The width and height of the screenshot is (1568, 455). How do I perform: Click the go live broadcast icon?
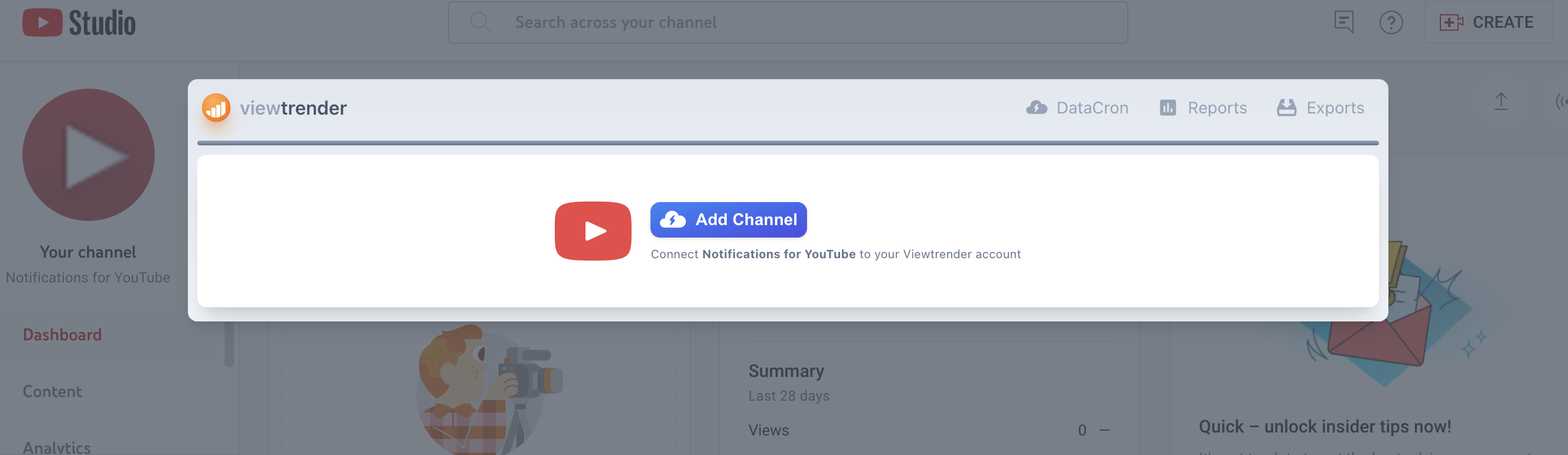click(1562, 101)
